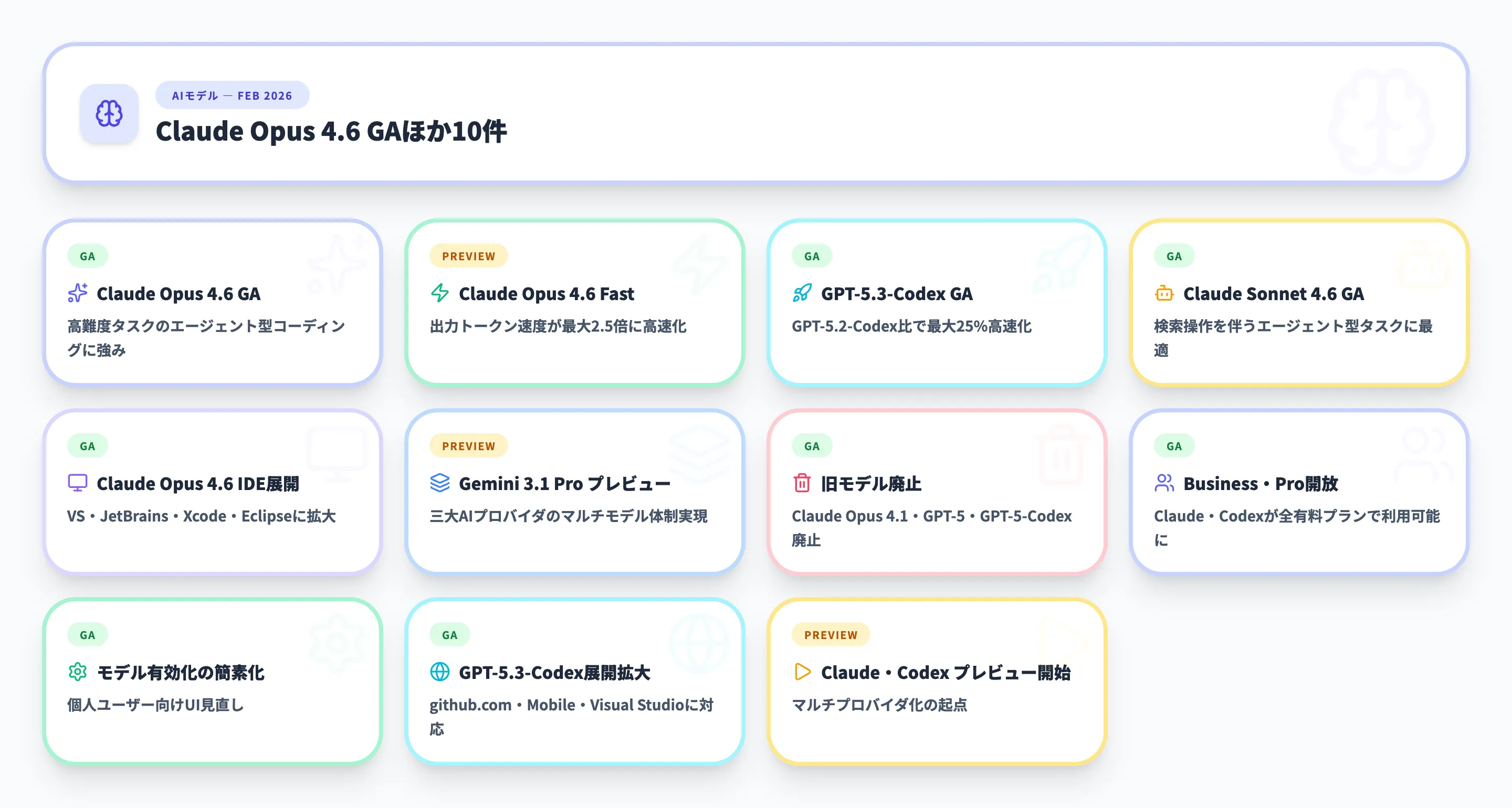
Task: Open the 旧モデル廃止 card
Action: pyautogui.click(x=937, y=493)
